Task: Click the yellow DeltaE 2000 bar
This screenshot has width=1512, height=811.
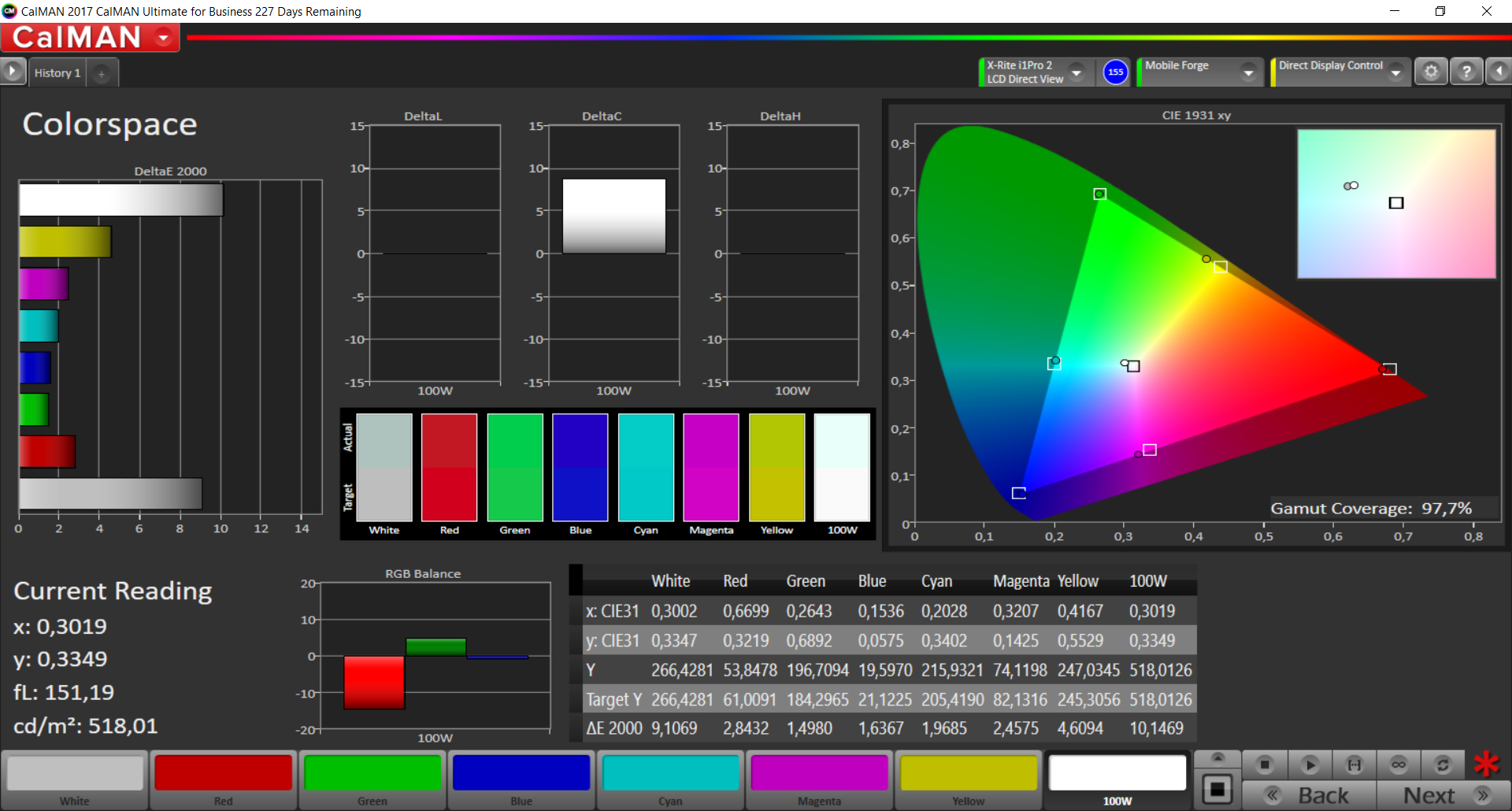Action: 65,242
